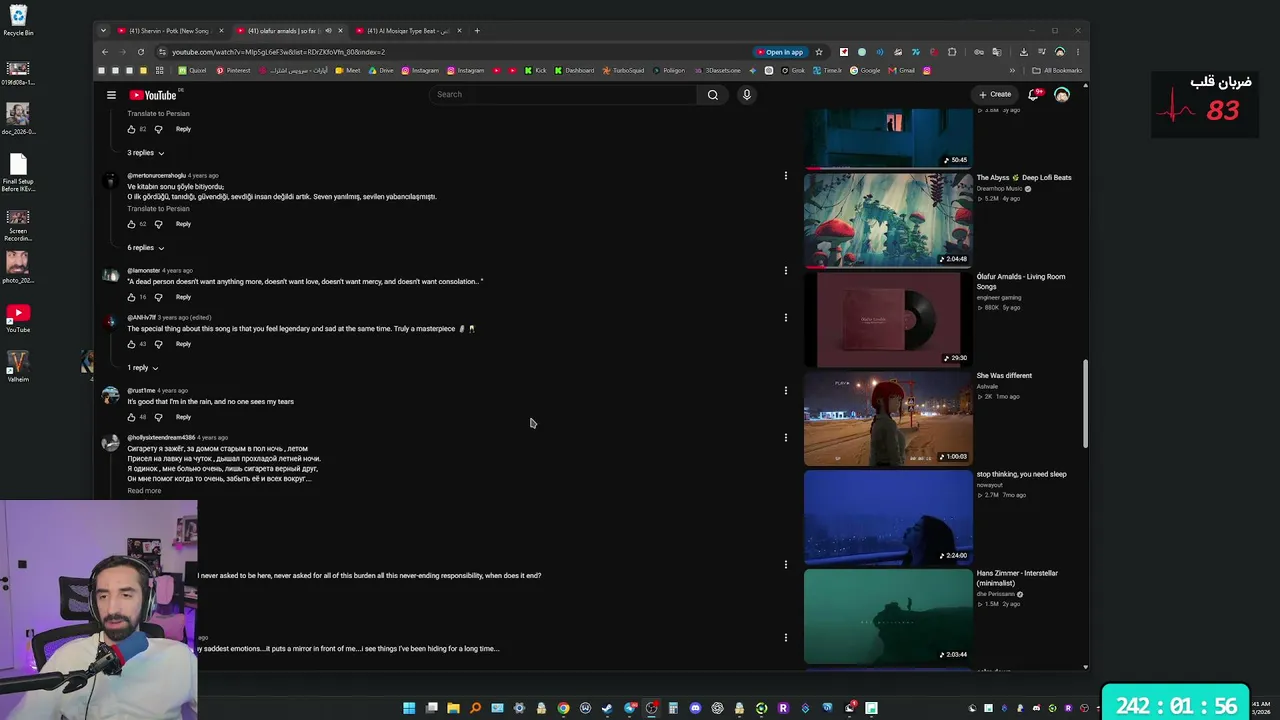Open 'Hans Zimmer - Interstellar (minimalist)' thumbnail
The width and height of the screenshot is (1280, 720).
pos(888,616)
